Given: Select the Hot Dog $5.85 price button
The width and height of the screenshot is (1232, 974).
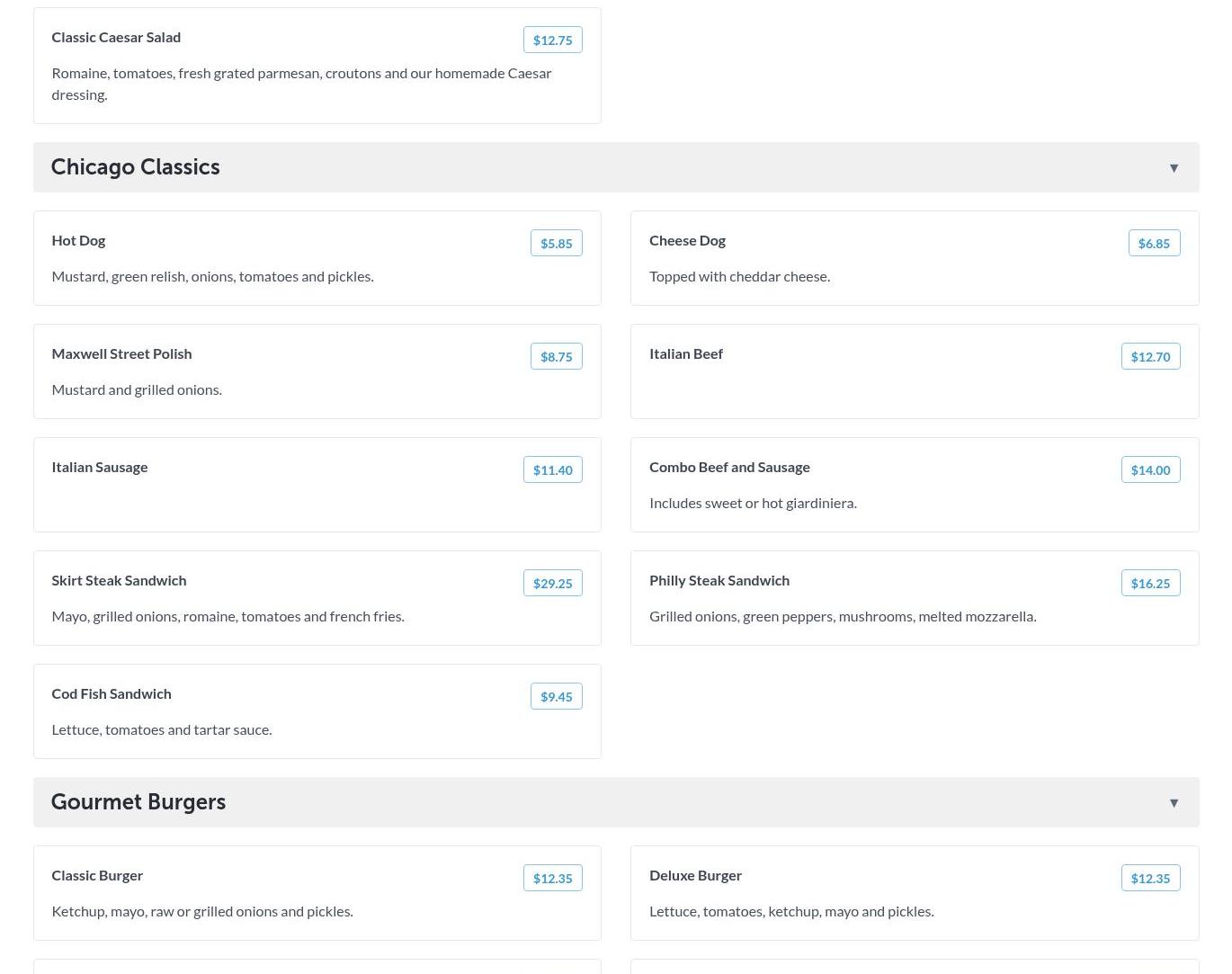Looking at the screenshot, I should 556,243.
